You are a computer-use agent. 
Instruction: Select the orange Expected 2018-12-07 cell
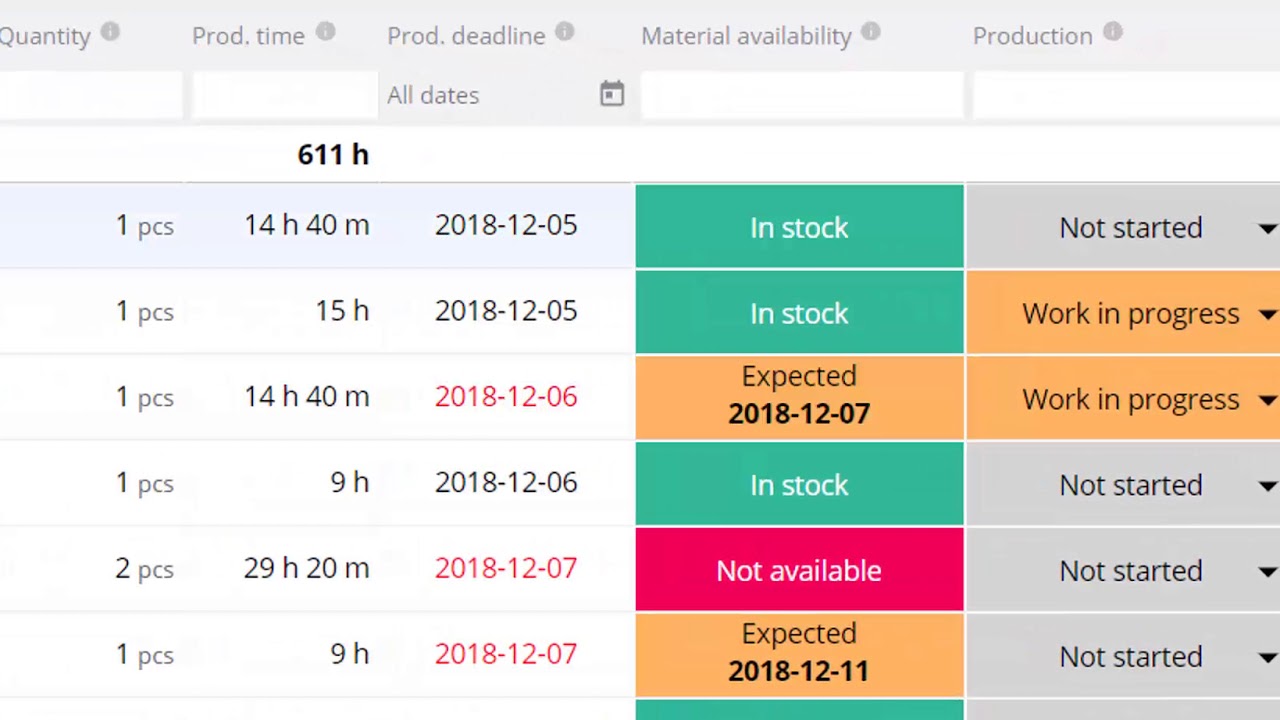(x=799, y=398)
